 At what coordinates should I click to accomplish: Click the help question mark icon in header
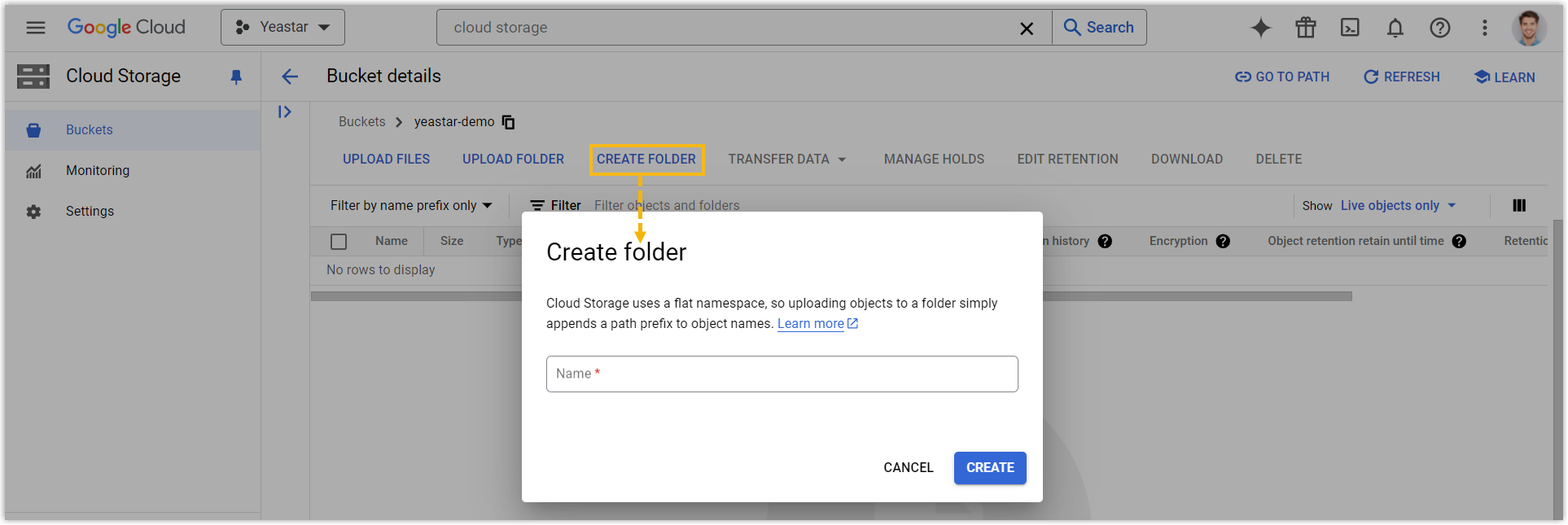click(1439, 28)
